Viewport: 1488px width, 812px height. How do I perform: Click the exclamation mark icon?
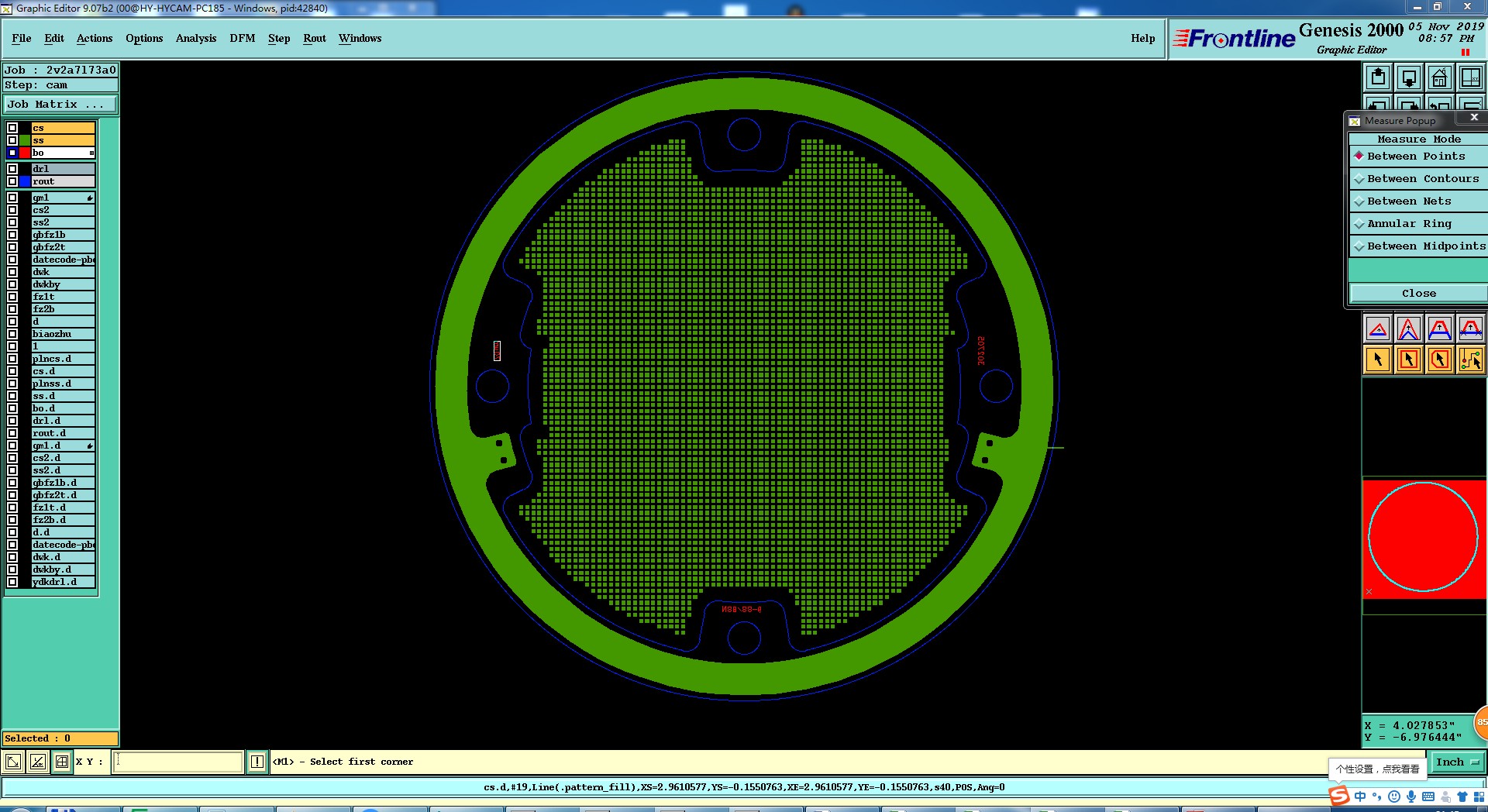click(x=257, y=762)
